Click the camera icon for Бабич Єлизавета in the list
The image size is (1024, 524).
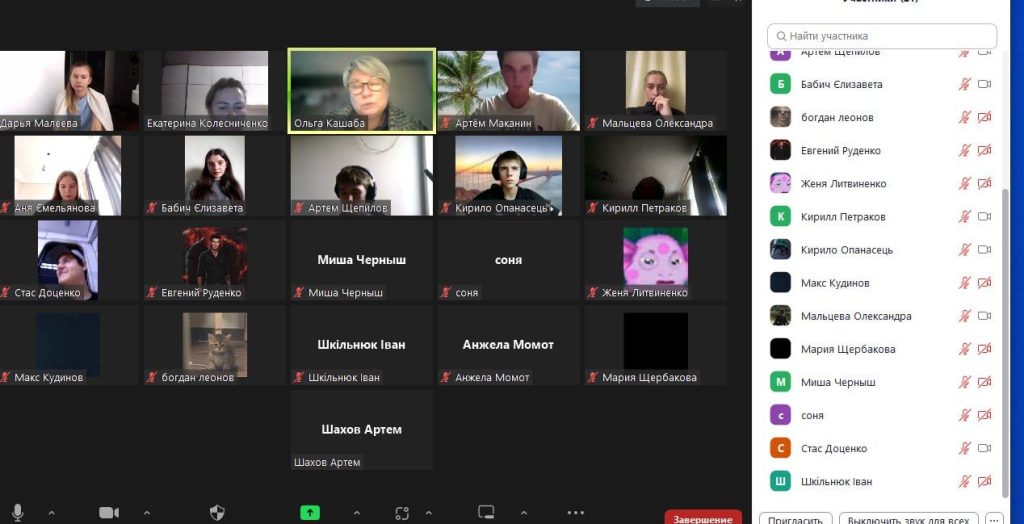click(984, 84)
